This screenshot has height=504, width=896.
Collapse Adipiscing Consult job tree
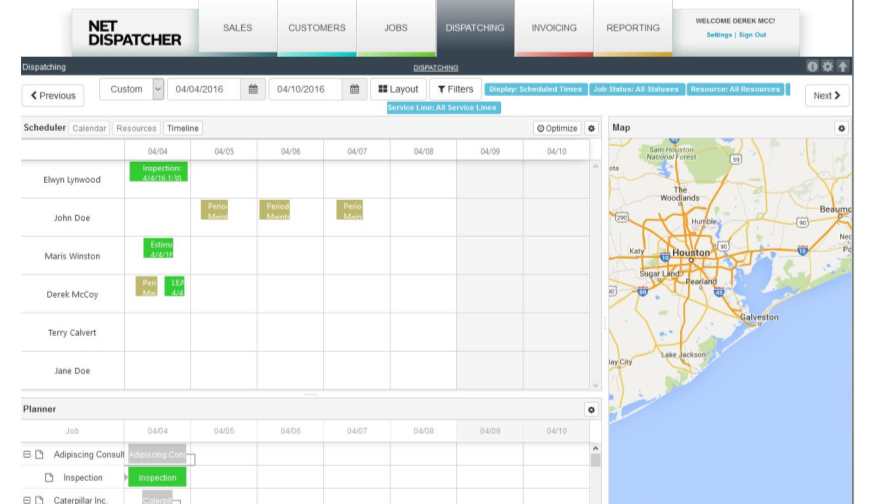(27, 454)
